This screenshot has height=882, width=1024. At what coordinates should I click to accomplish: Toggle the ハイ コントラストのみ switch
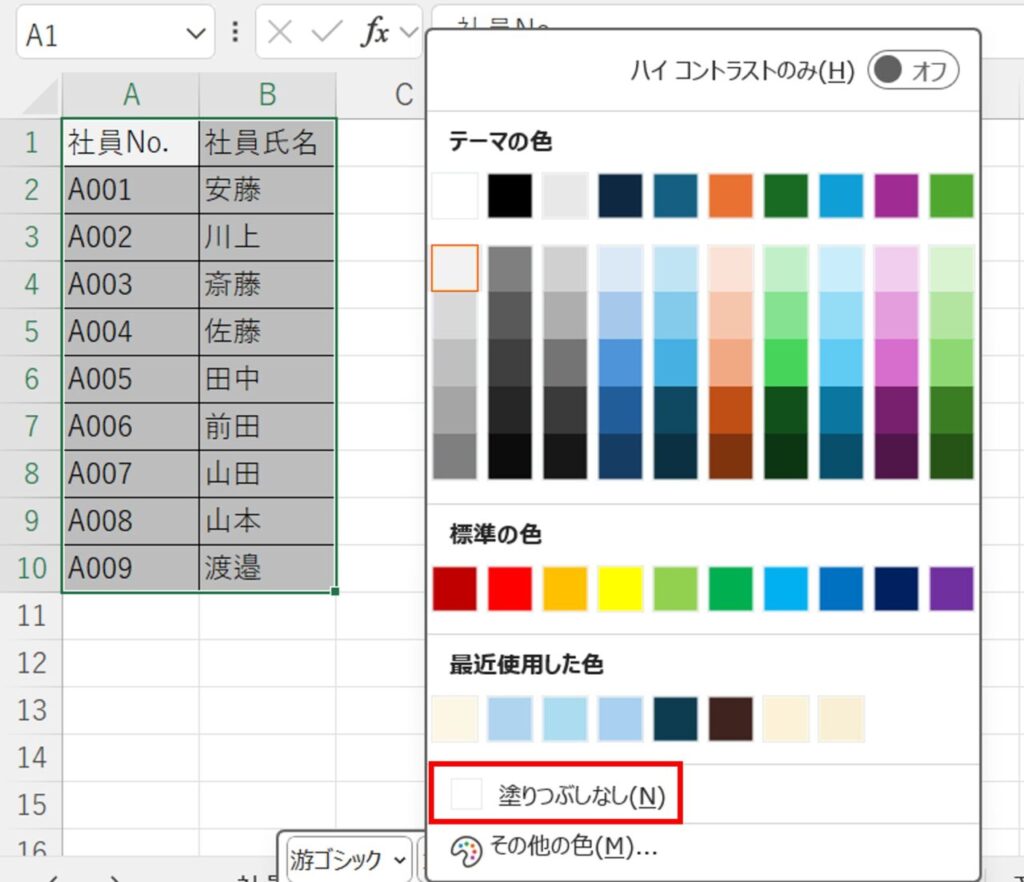(x=913, y=70)
